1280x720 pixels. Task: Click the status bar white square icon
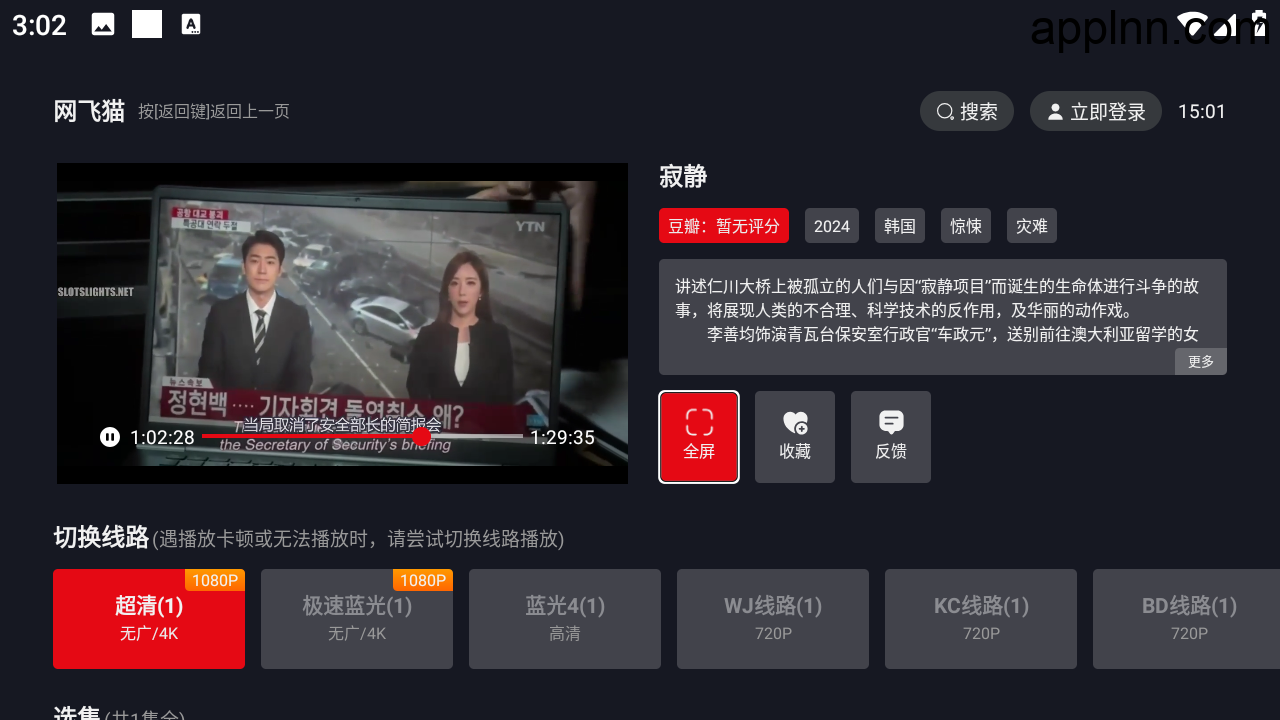tap(147, 24)
